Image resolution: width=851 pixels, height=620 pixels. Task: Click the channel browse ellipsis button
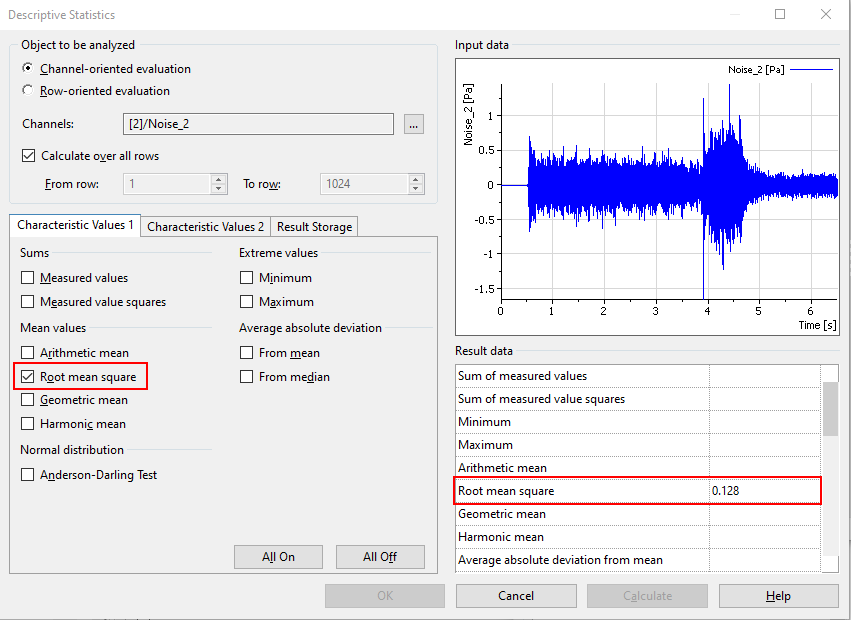pos(414,124)
